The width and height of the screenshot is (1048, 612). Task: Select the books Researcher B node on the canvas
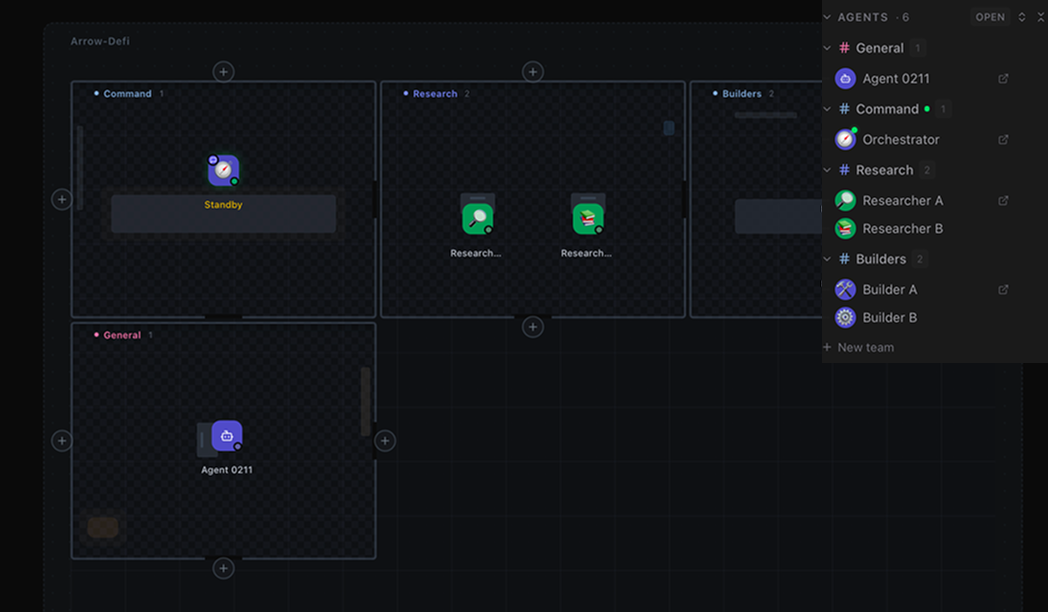pyautogui.click(x=588, y=218)
